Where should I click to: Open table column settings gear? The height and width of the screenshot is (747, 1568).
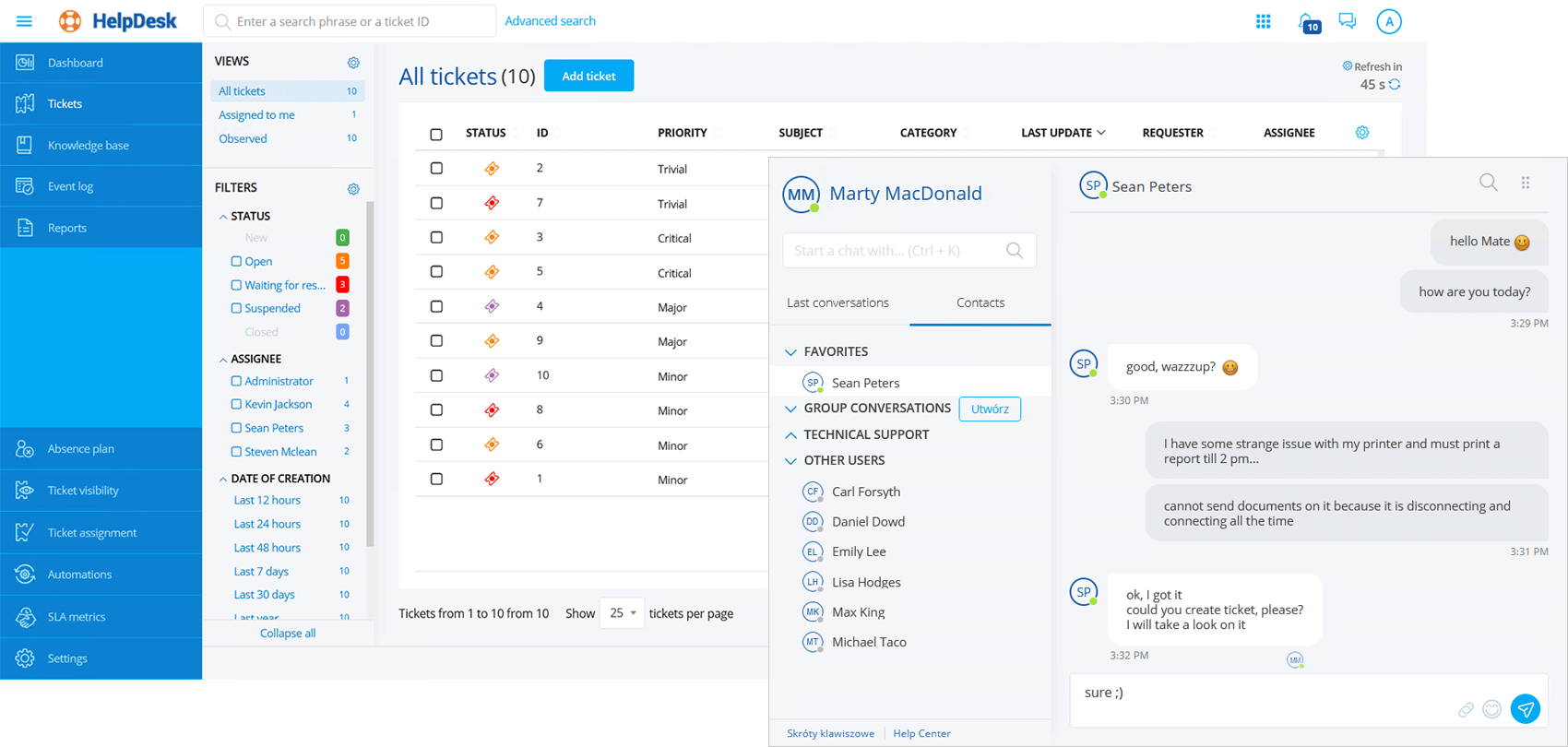tap(1362, 133)
